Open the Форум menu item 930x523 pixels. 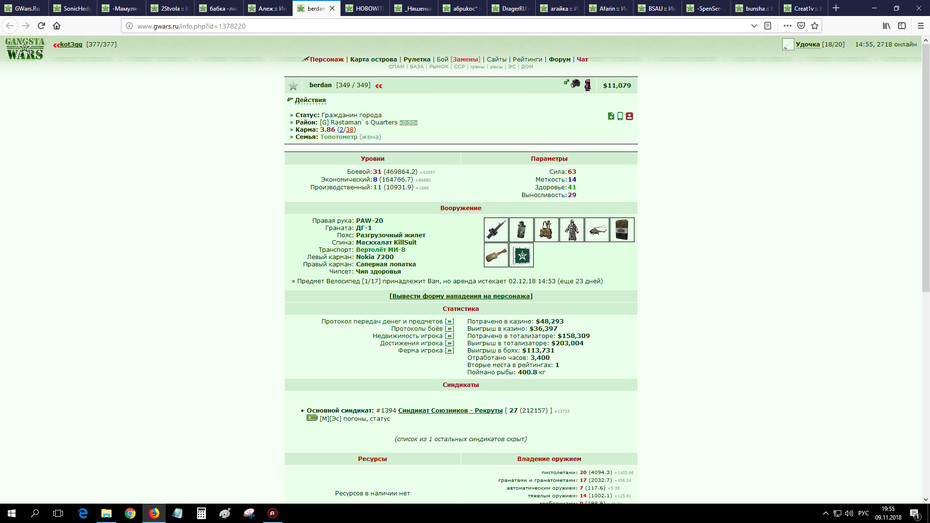click(x=559, y=59)
